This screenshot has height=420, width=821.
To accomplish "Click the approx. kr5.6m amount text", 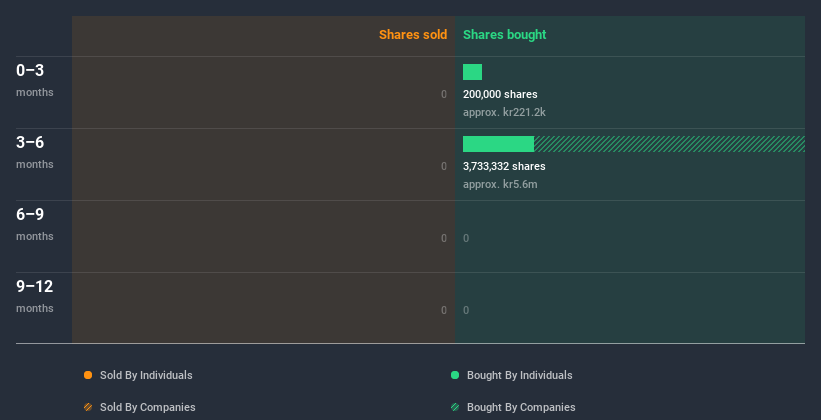I will tap(500, 184).
